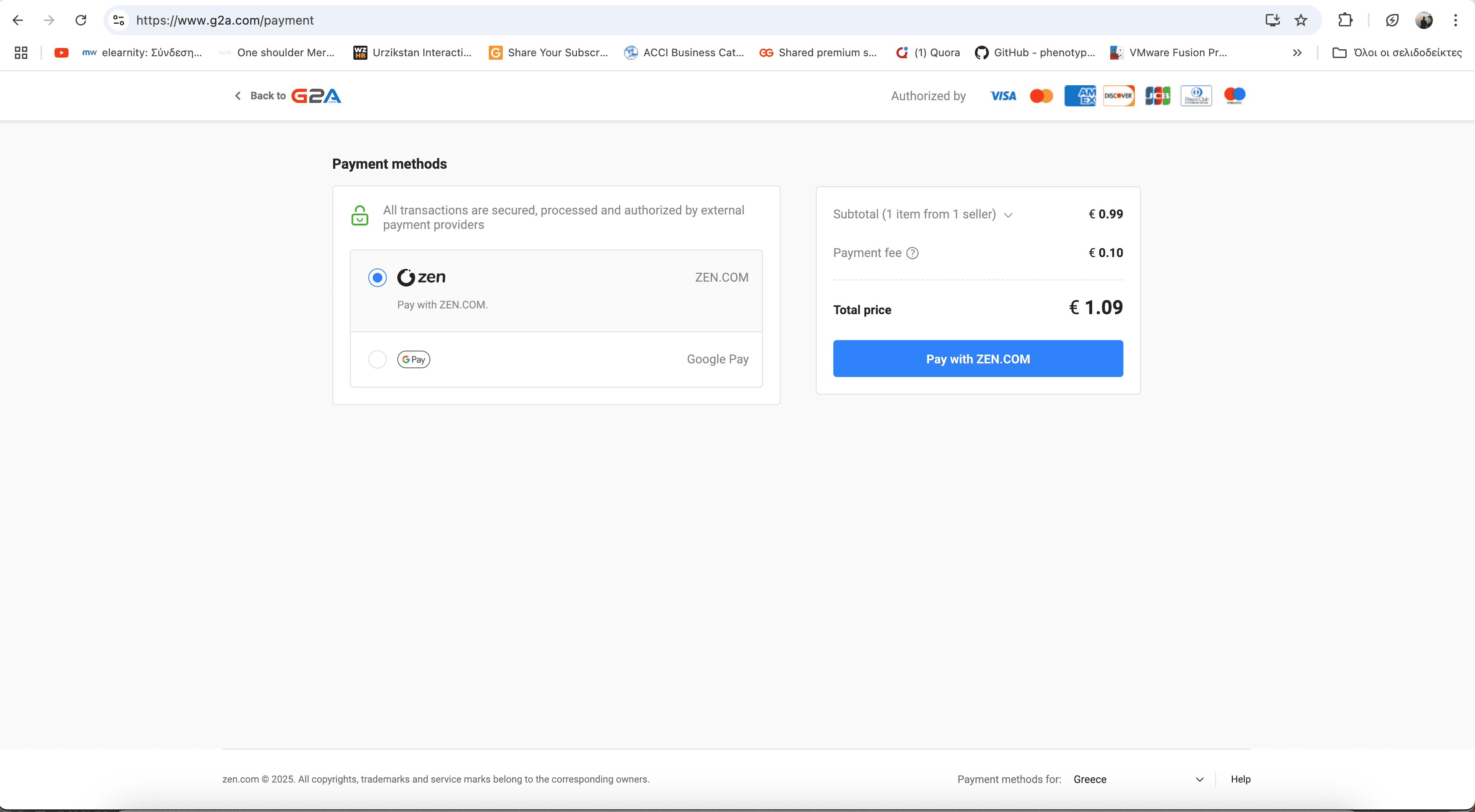Install app icon in address bar
Screen dimensions: 1475x812
[1272, 21]
